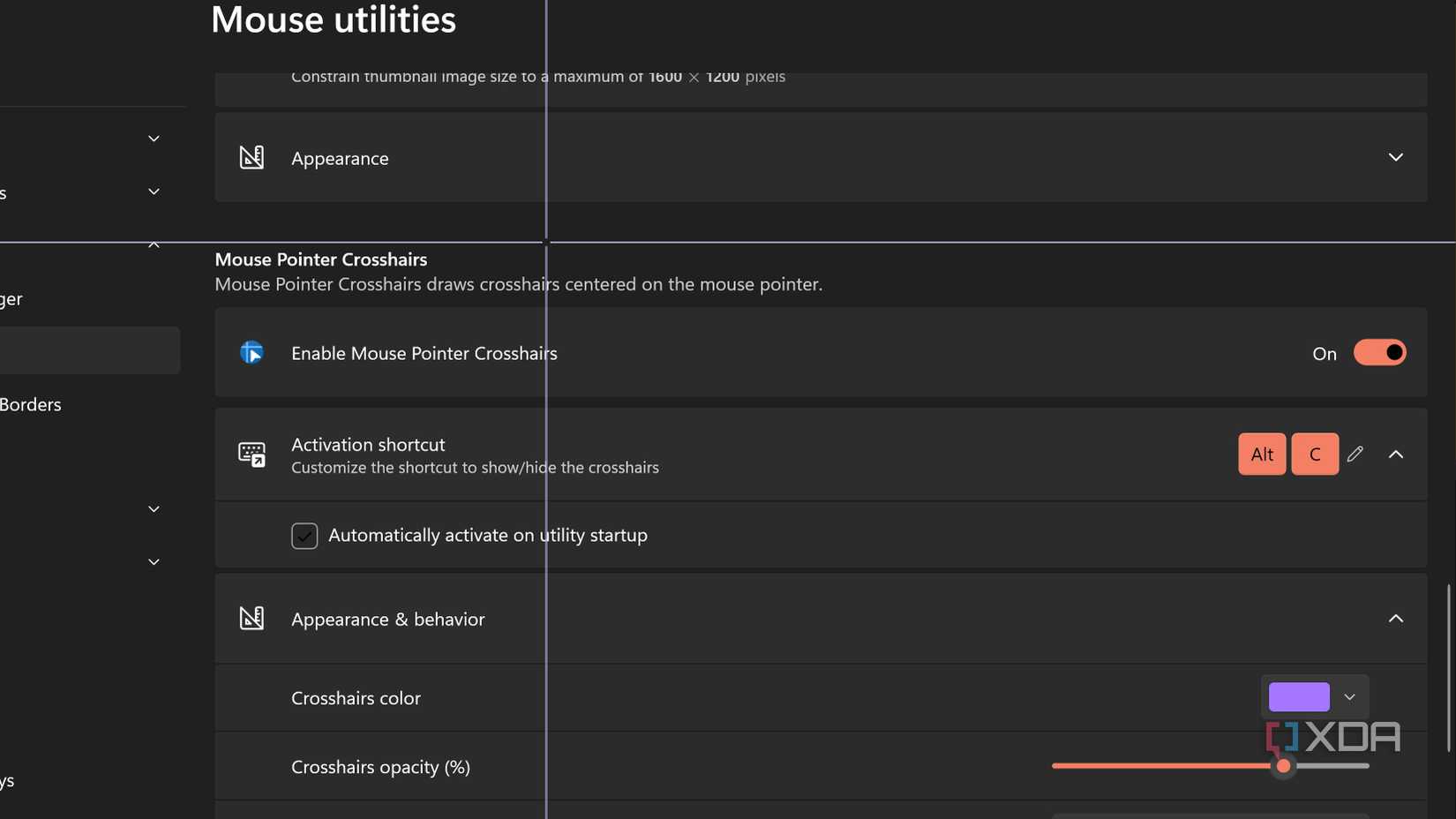Collapse the Activation shortcut section

click(1395, 454)
